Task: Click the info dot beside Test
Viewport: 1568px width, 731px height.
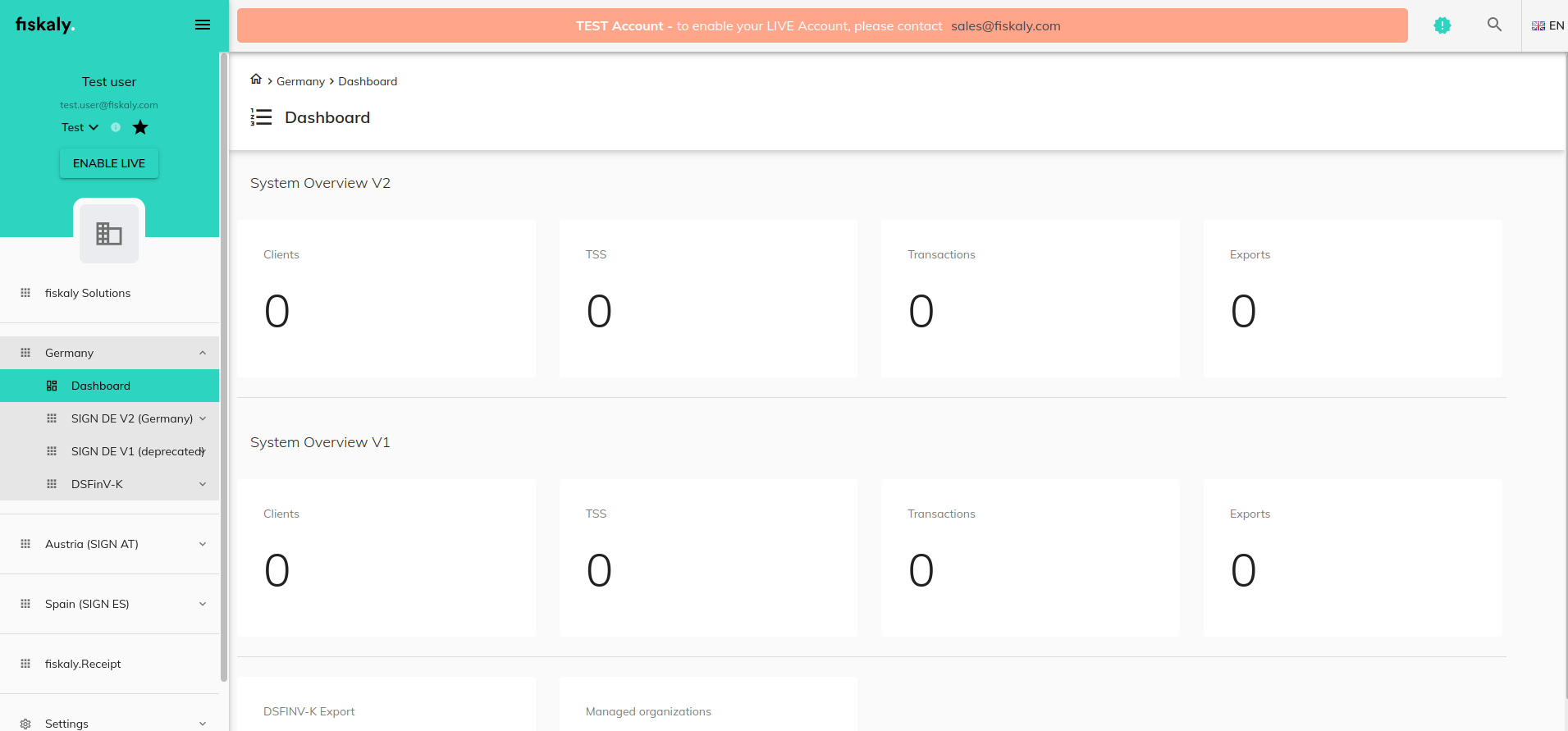Action: point(116,127)
